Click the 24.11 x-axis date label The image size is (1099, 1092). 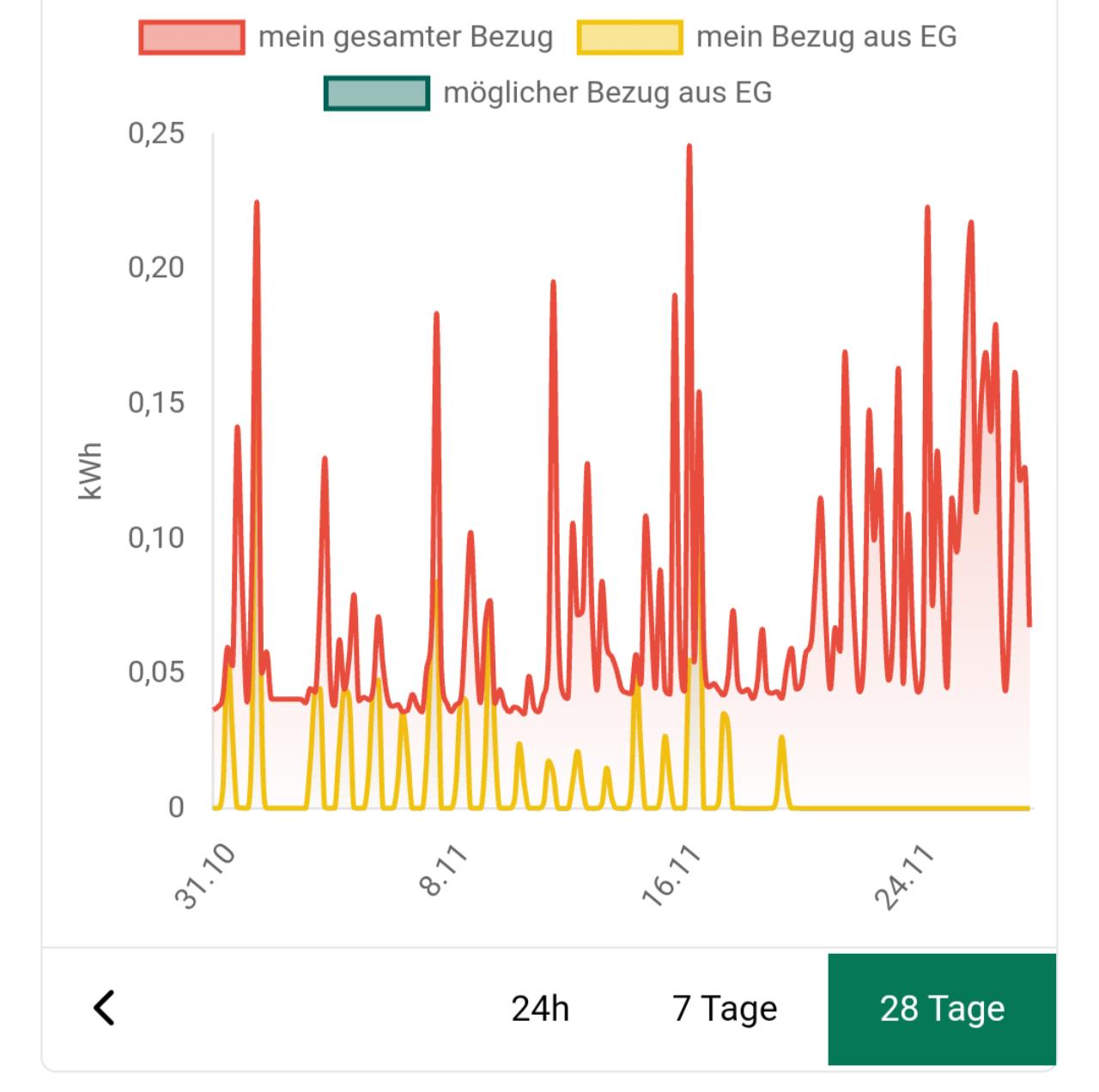903,876
